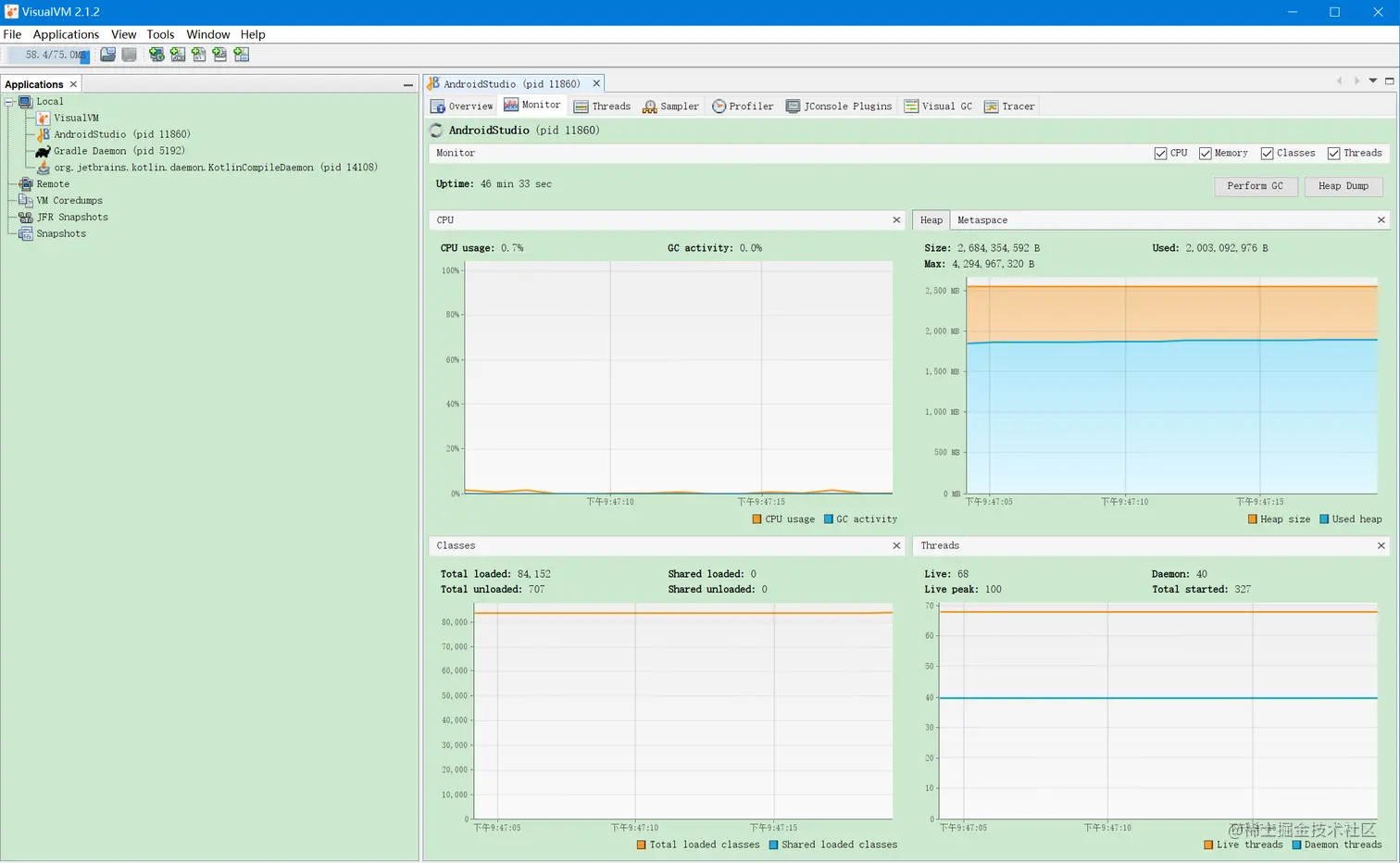Switch to the Monitor tab
Screen dimensions: 1400x863
pos(532,105)
